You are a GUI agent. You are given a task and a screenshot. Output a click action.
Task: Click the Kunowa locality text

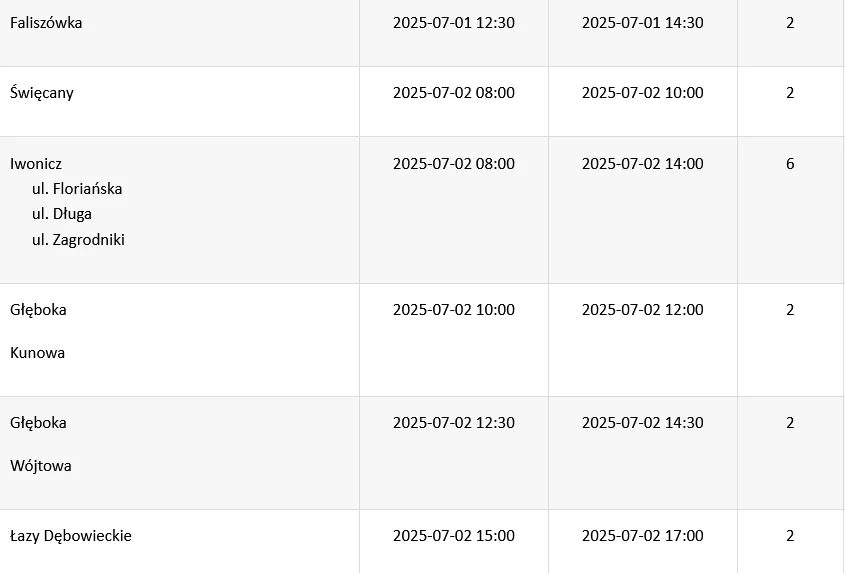tap(38, 353)
